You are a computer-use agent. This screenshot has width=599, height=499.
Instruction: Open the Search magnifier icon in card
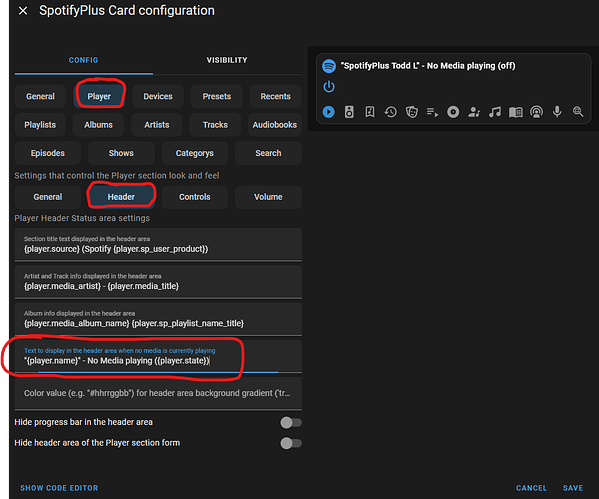578,112
